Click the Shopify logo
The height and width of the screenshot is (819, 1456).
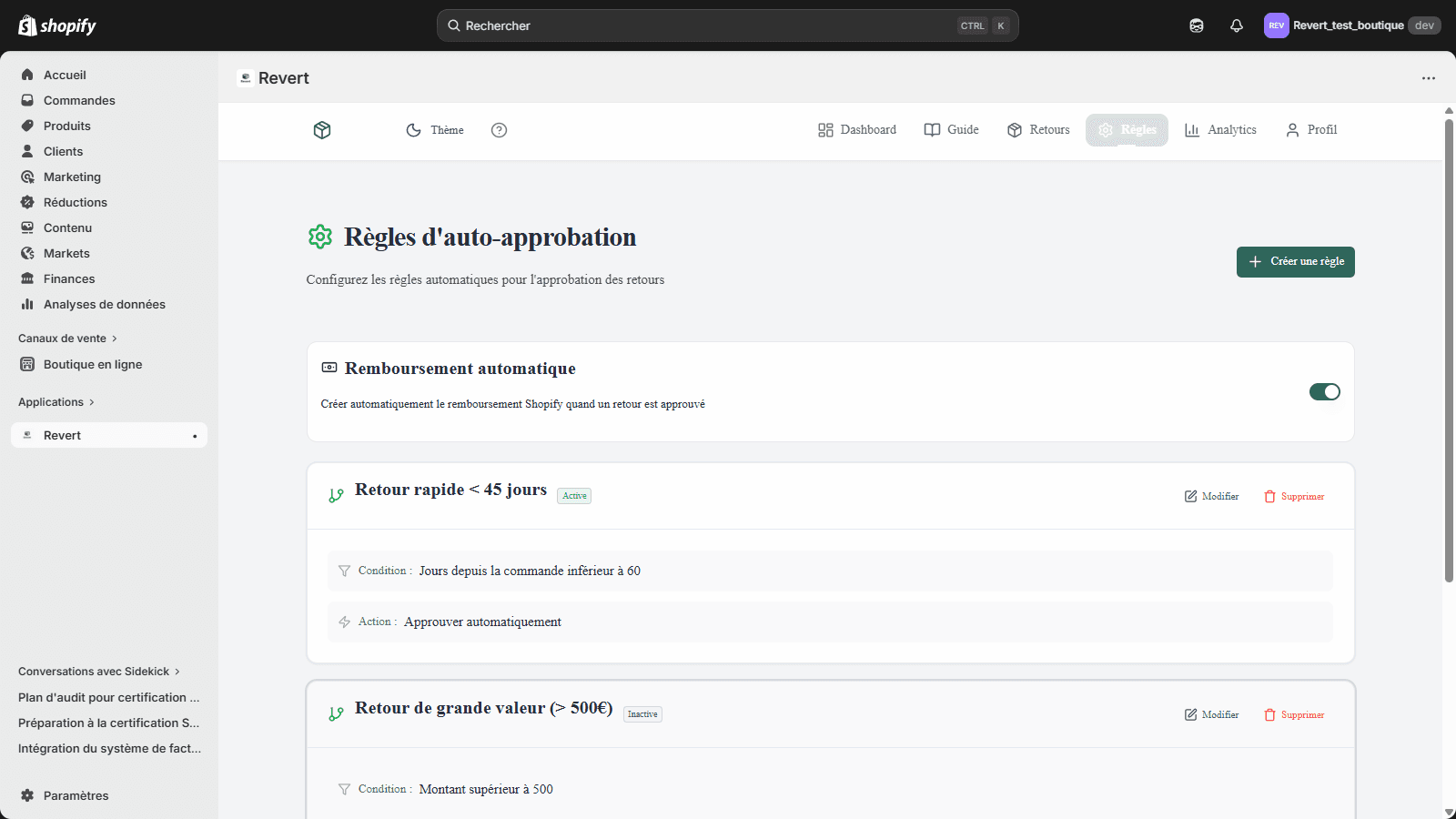pos(57,25)
